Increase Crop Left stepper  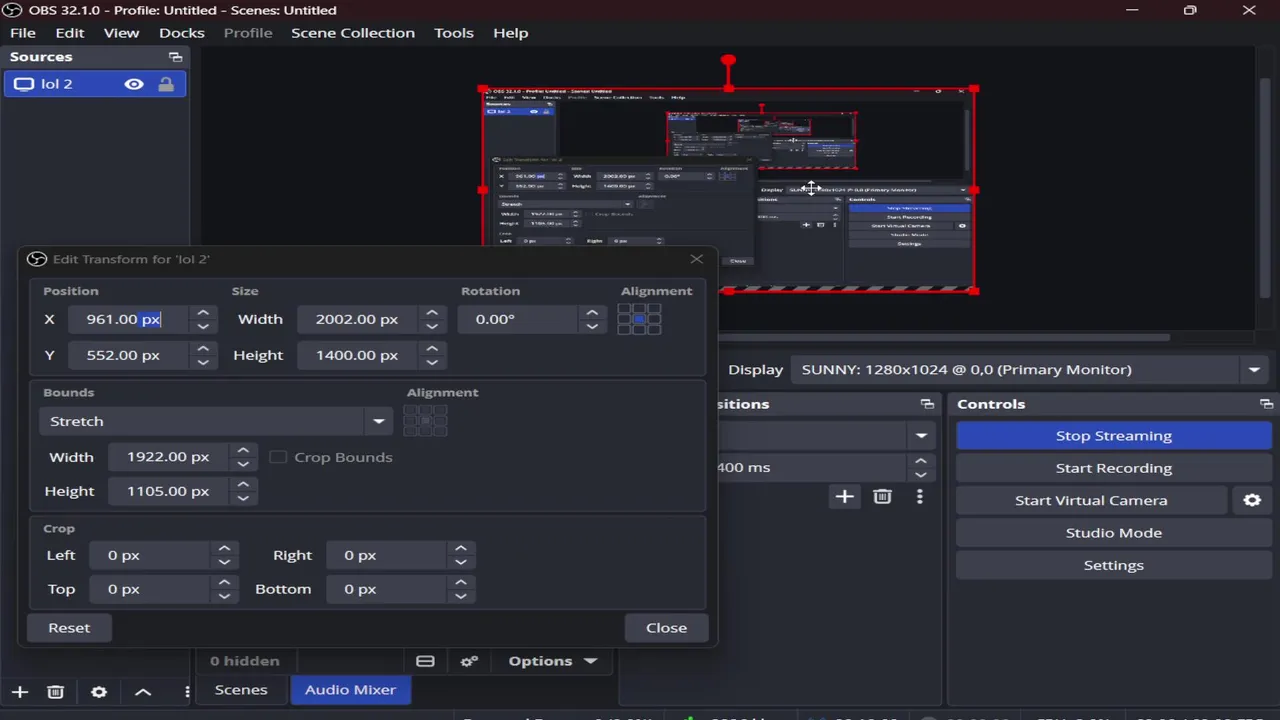224,548
